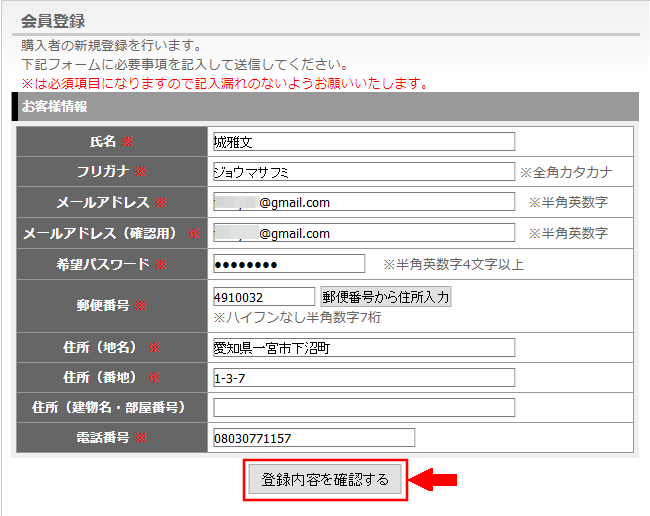Viewport: 650px width, 516px height.
Task: Click the ※全角カタカナ hint text
Action: coord(566,172)
